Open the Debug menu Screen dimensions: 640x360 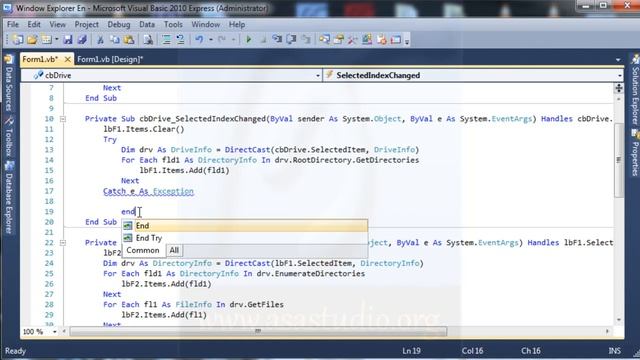click(x=119, y=24)
